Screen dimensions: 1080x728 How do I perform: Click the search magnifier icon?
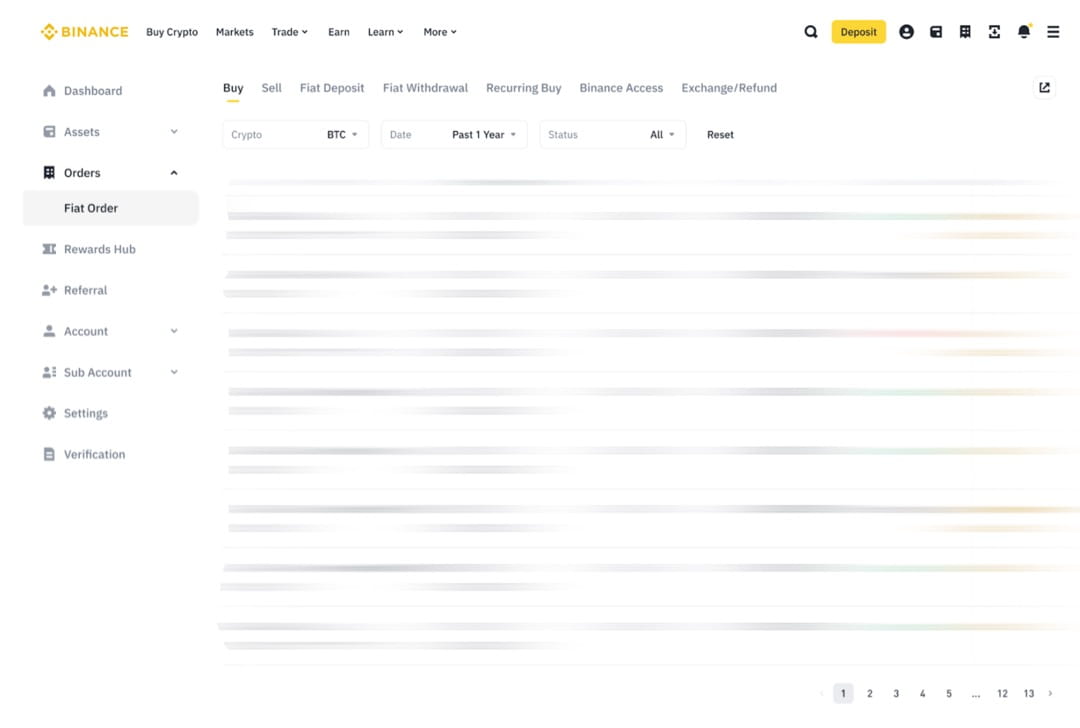pyautogui.click(x=811, y=32)
